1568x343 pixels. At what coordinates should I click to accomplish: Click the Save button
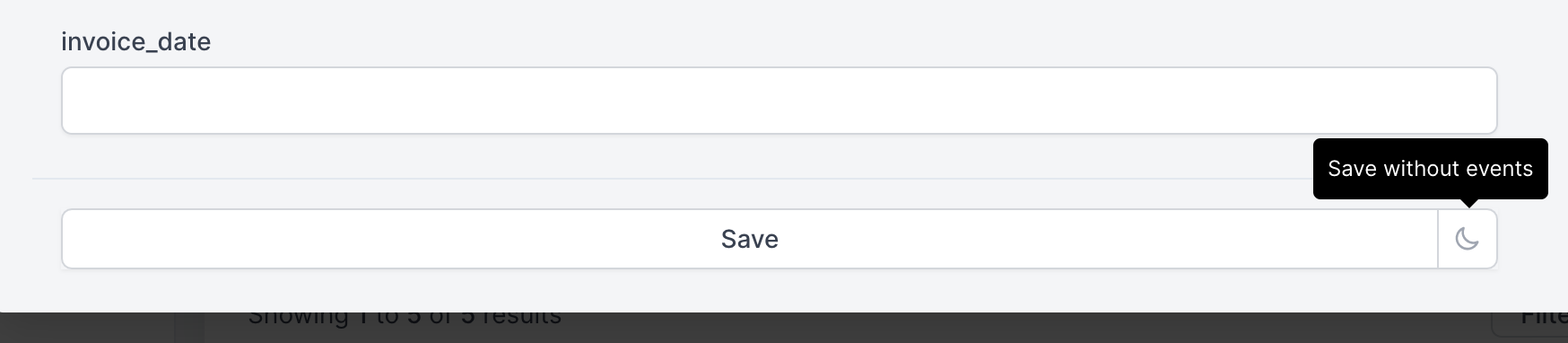click(x=750, y=239)
